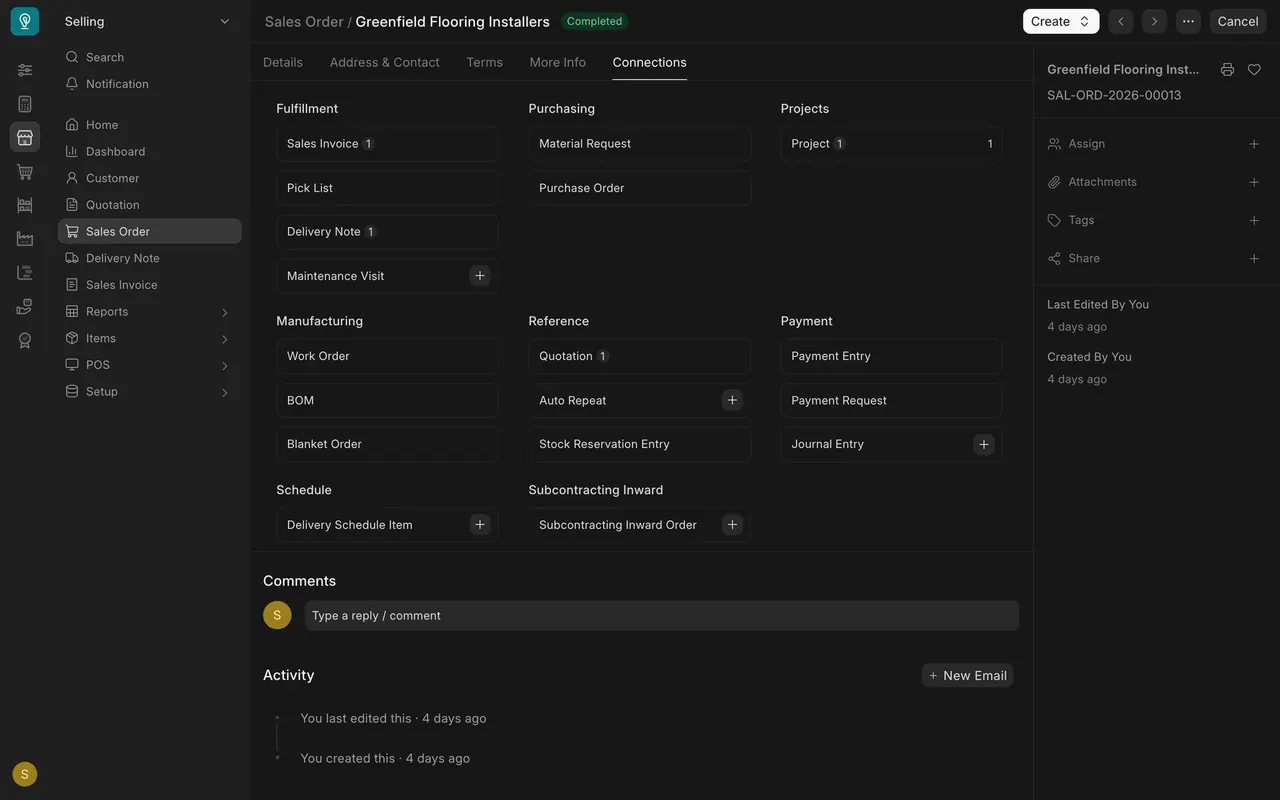Open the Create dropdown button
The height and width of the screenshot is (800, 1280).
tap(1061, 21)
